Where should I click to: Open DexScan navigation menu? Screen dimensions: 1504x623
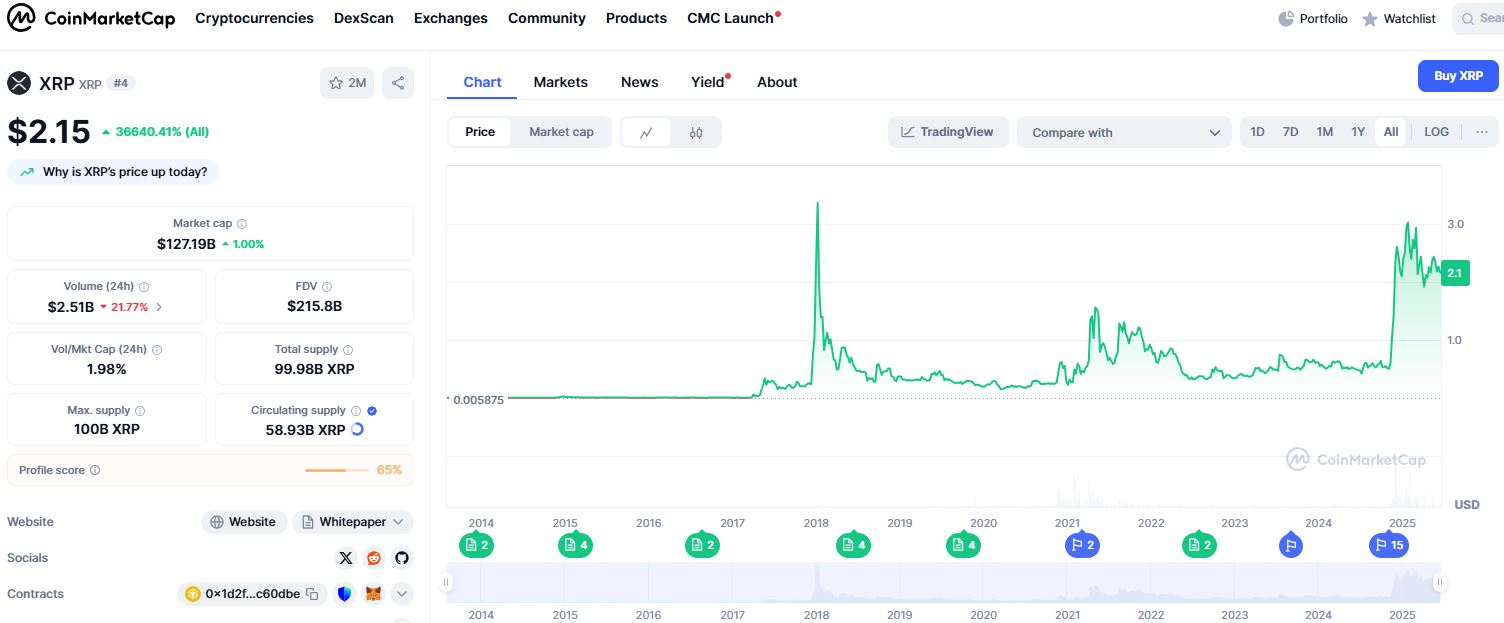click(x=364, y=18)
